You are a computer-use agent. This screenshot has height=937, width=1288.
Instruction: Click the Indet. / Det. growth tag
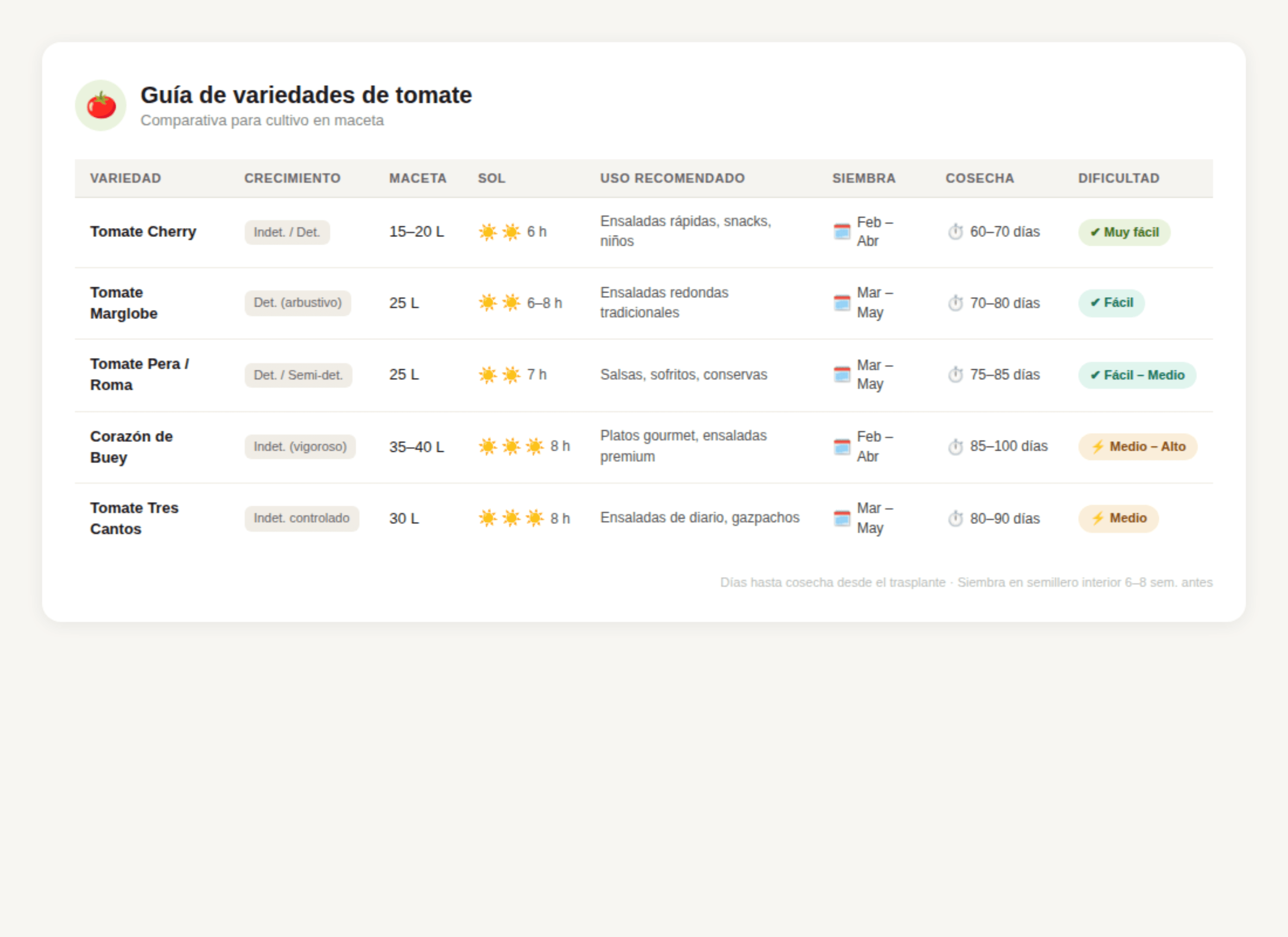click(287, 232)
